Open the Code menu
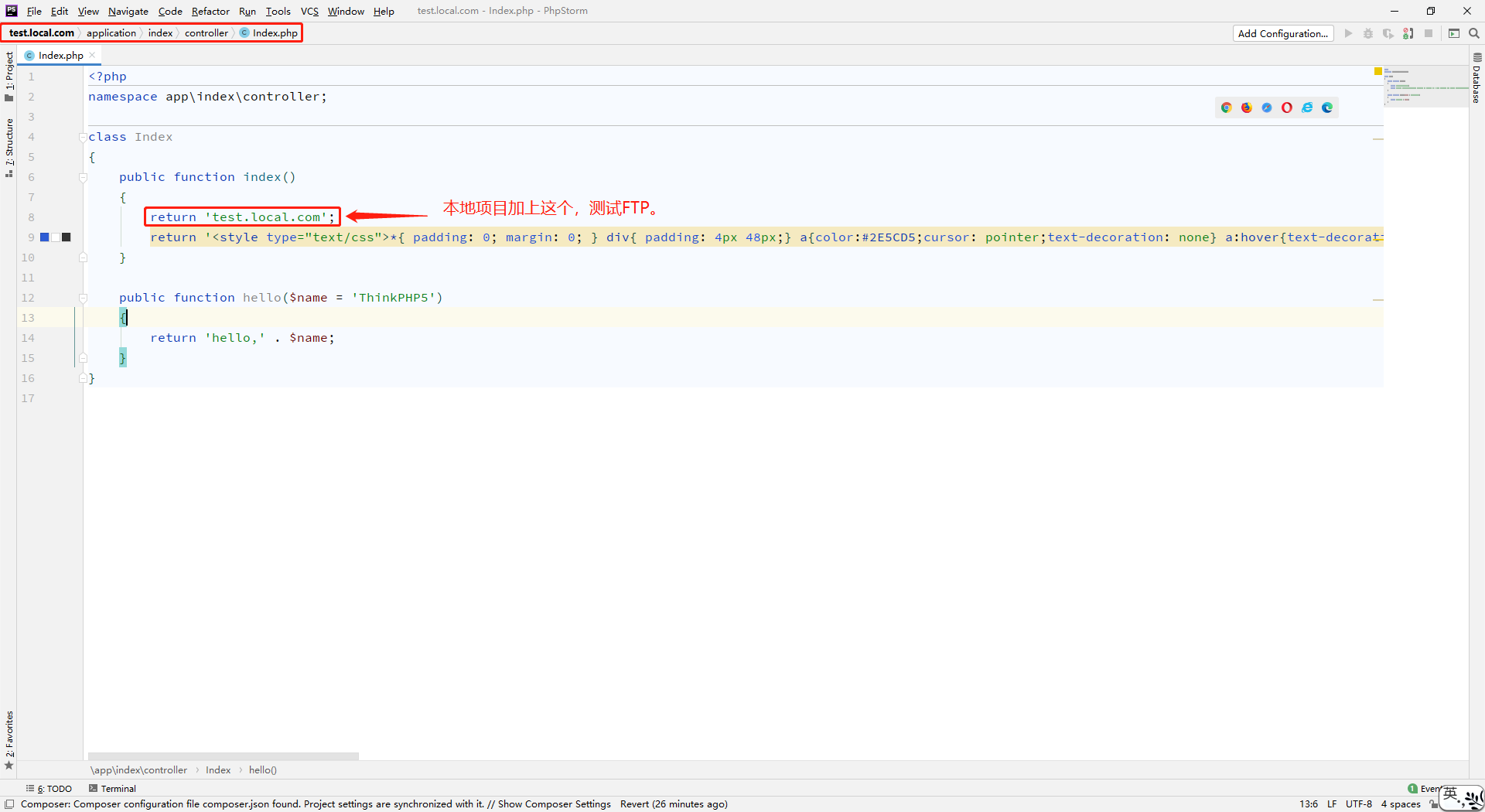The width and height of the screenshot is (1485, 812). point(170,11)
